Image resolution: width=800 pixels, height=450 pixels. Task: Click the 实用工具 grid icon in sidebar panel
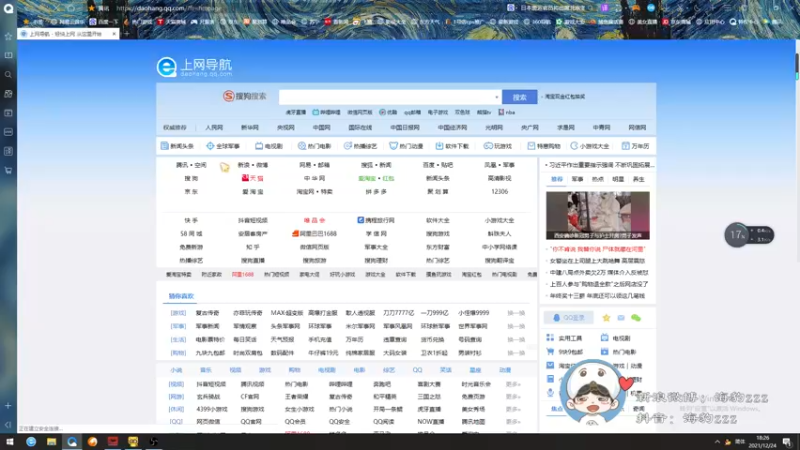tap(550, 338)
